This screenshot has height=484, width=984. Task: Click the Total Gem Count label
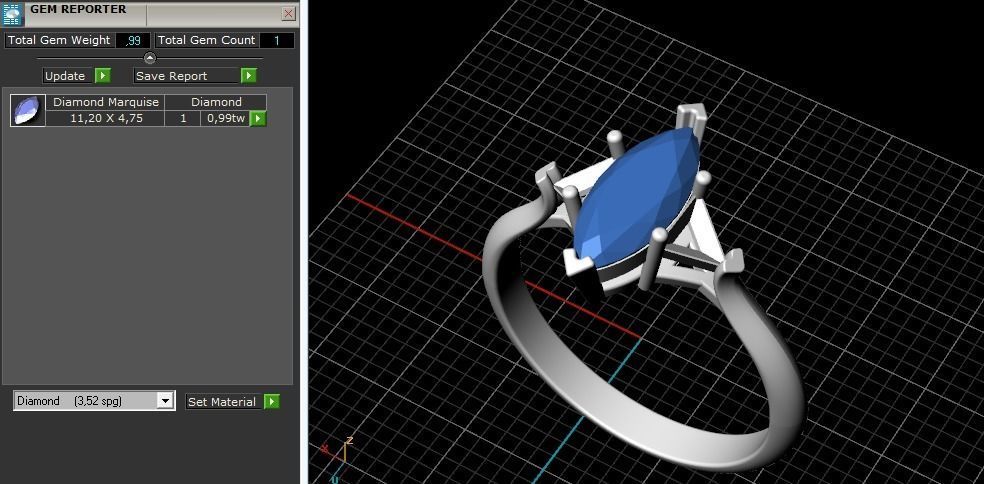[206, 40]
